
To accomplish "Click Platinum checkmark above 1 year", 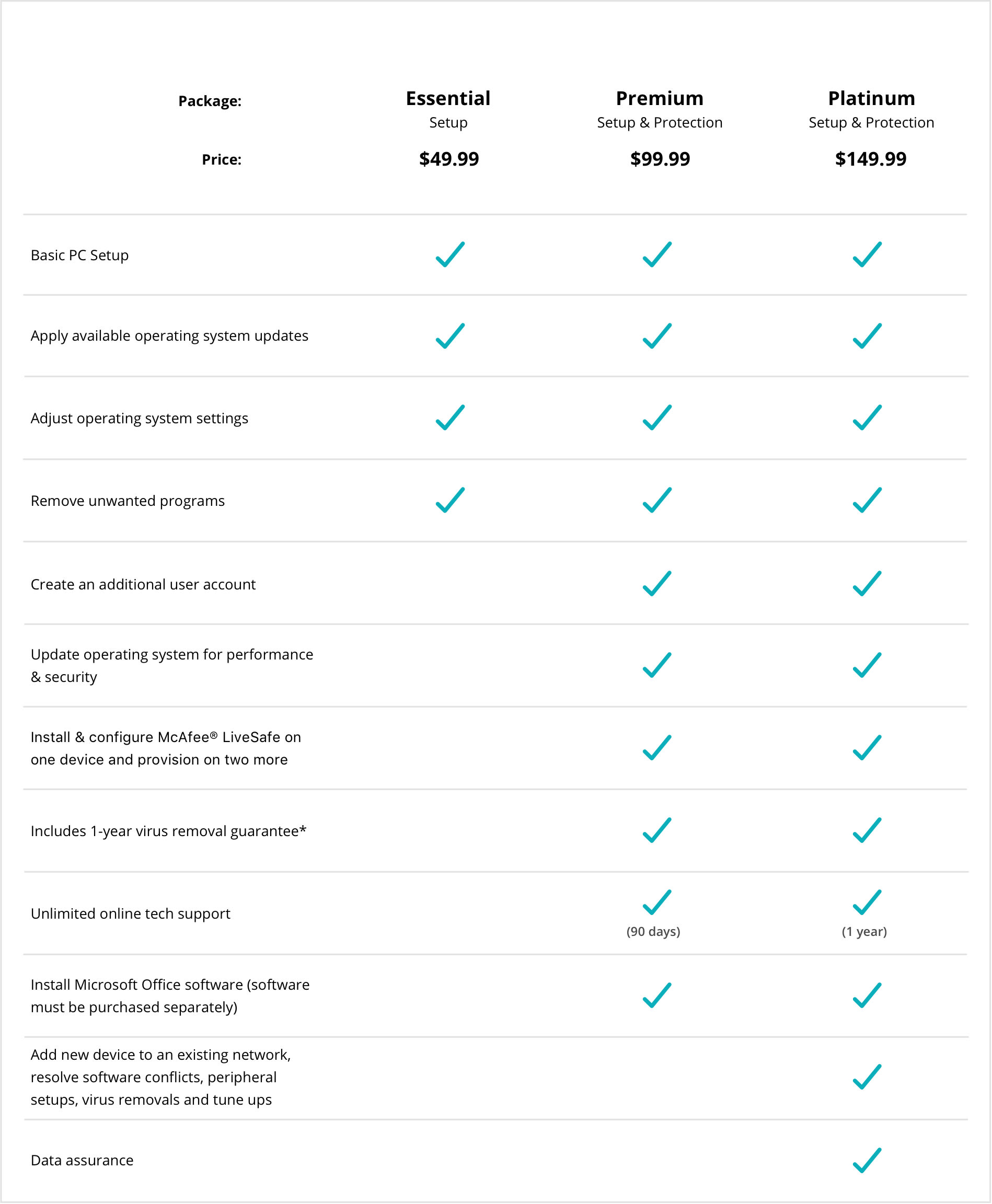I will pyautogui.click(x=868, y=902).
